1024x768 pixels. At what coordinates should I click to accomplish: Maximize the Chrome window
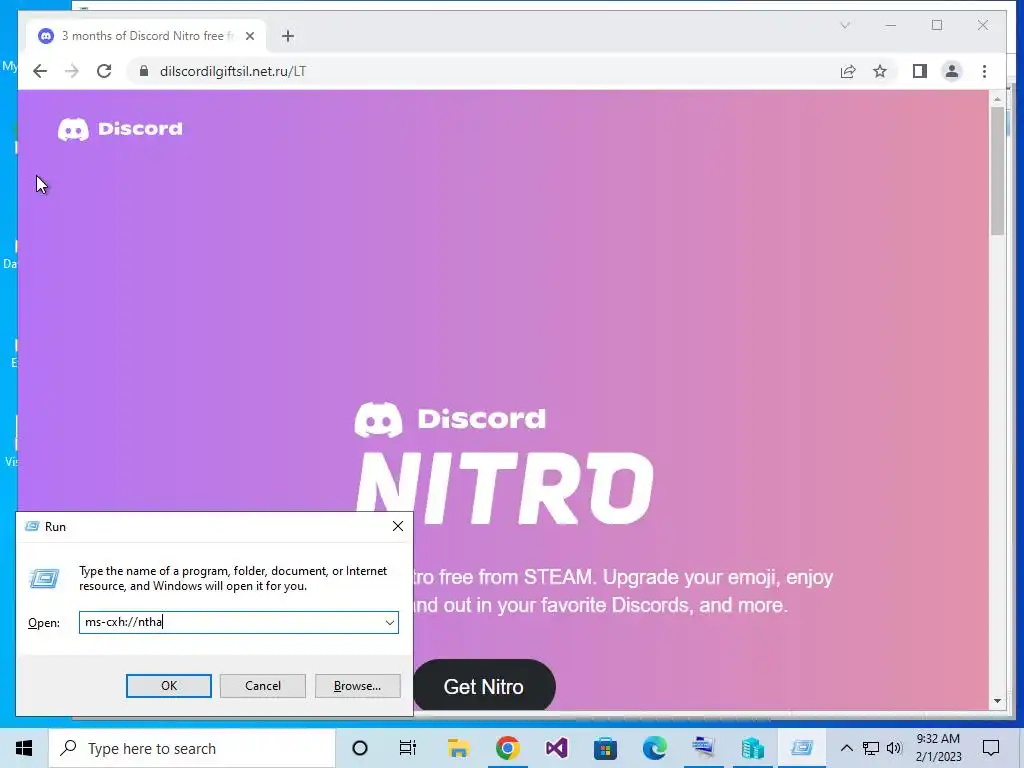click(x=937, y=25)
